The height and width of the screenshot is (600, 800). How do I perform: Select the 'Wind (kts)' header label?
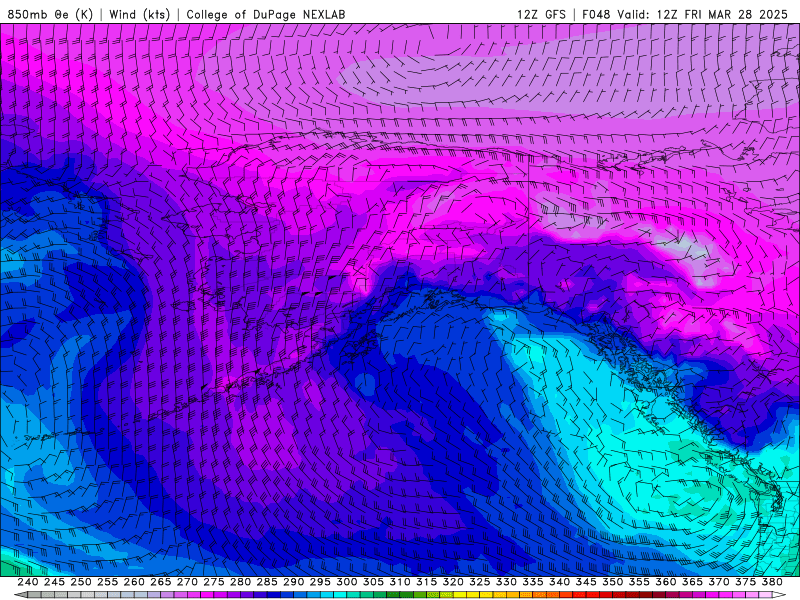140,14
